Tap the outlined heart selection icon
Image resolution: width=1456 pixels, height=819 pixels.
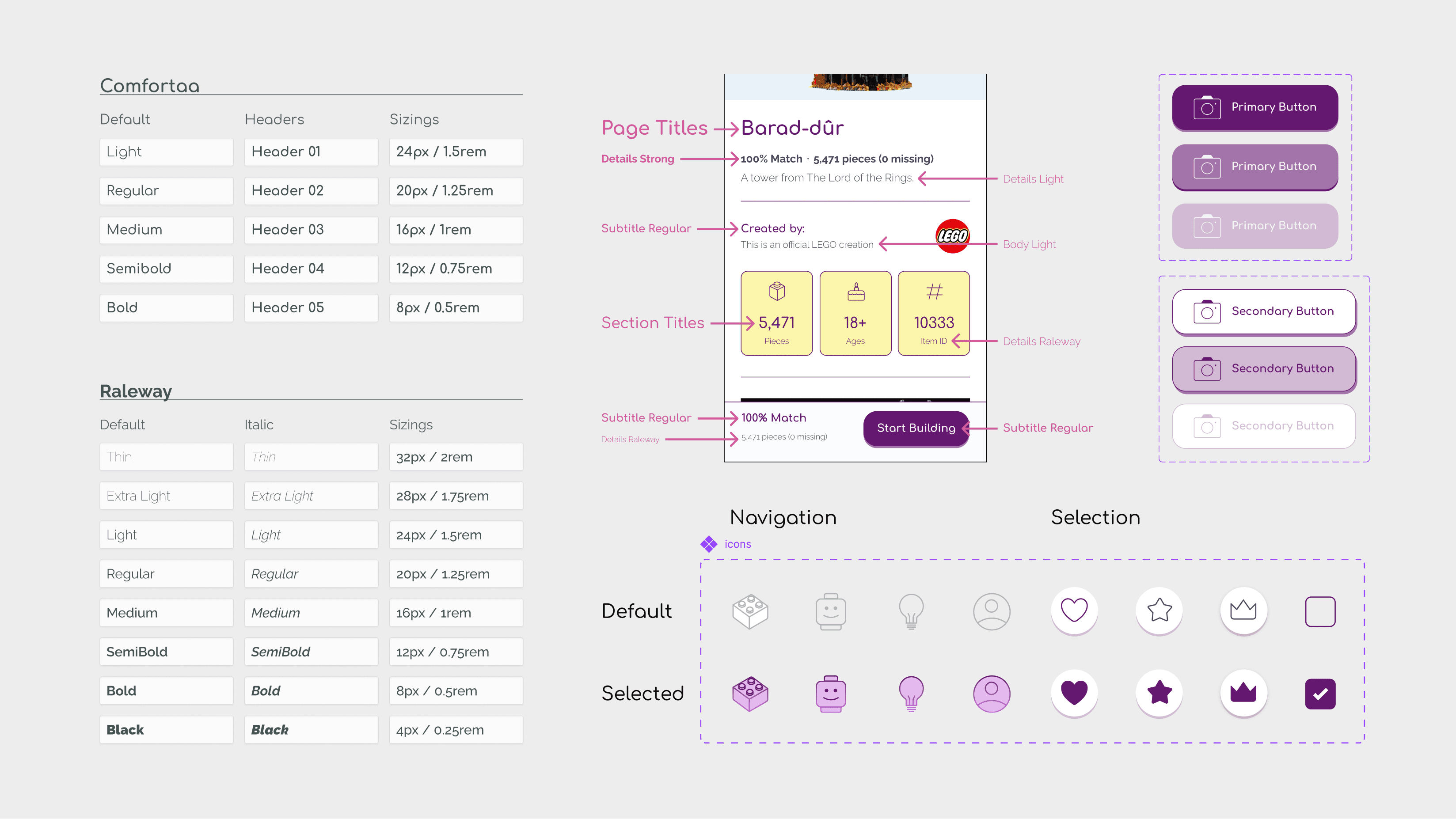(1074, 610)
